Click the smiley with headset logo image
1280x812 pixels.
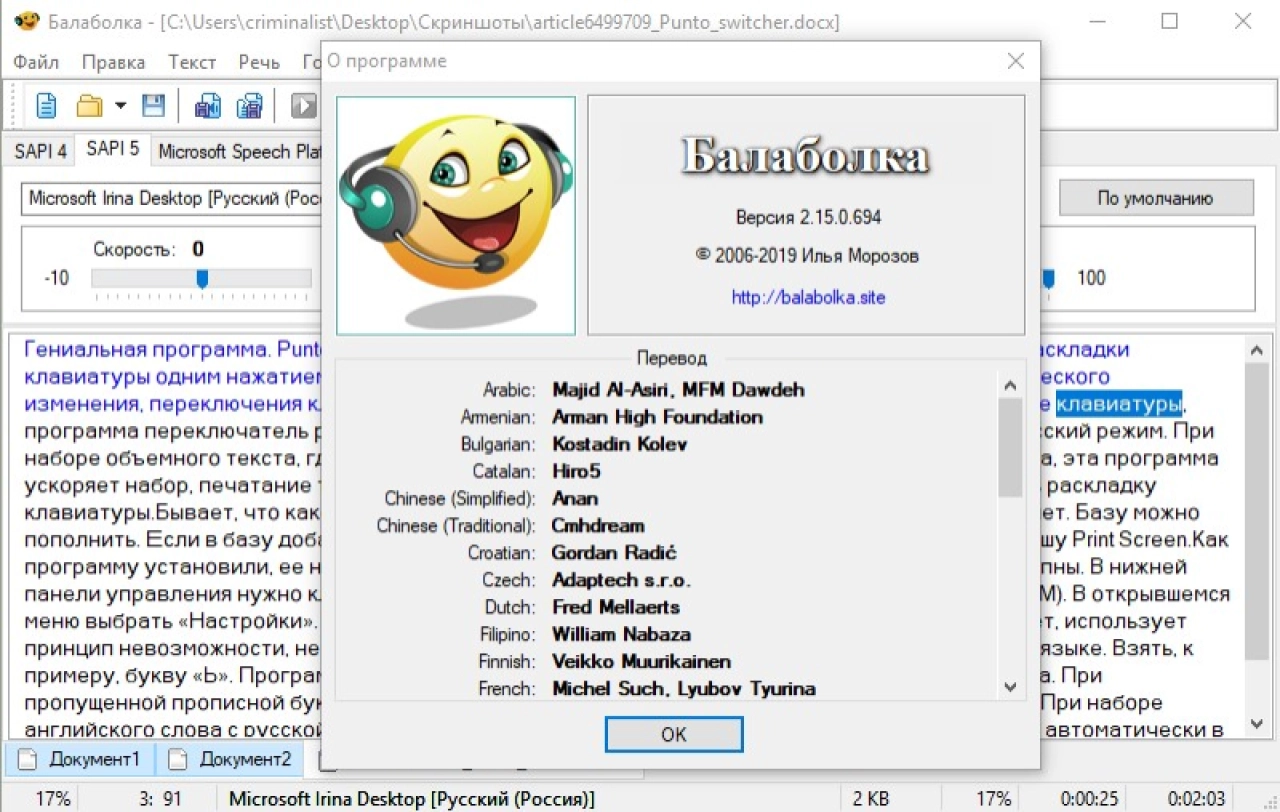pyautogui.click(x=456, y=215)
